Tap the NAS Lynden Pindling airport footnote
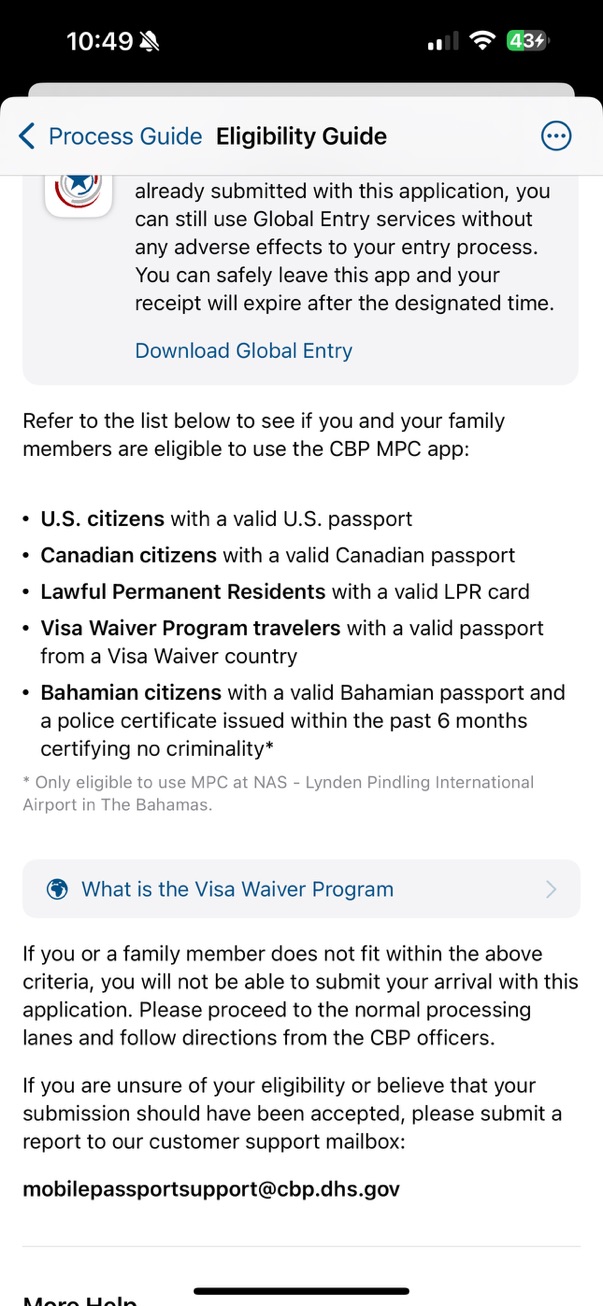The image size is (603, 1306). click(x=278, y=793)
